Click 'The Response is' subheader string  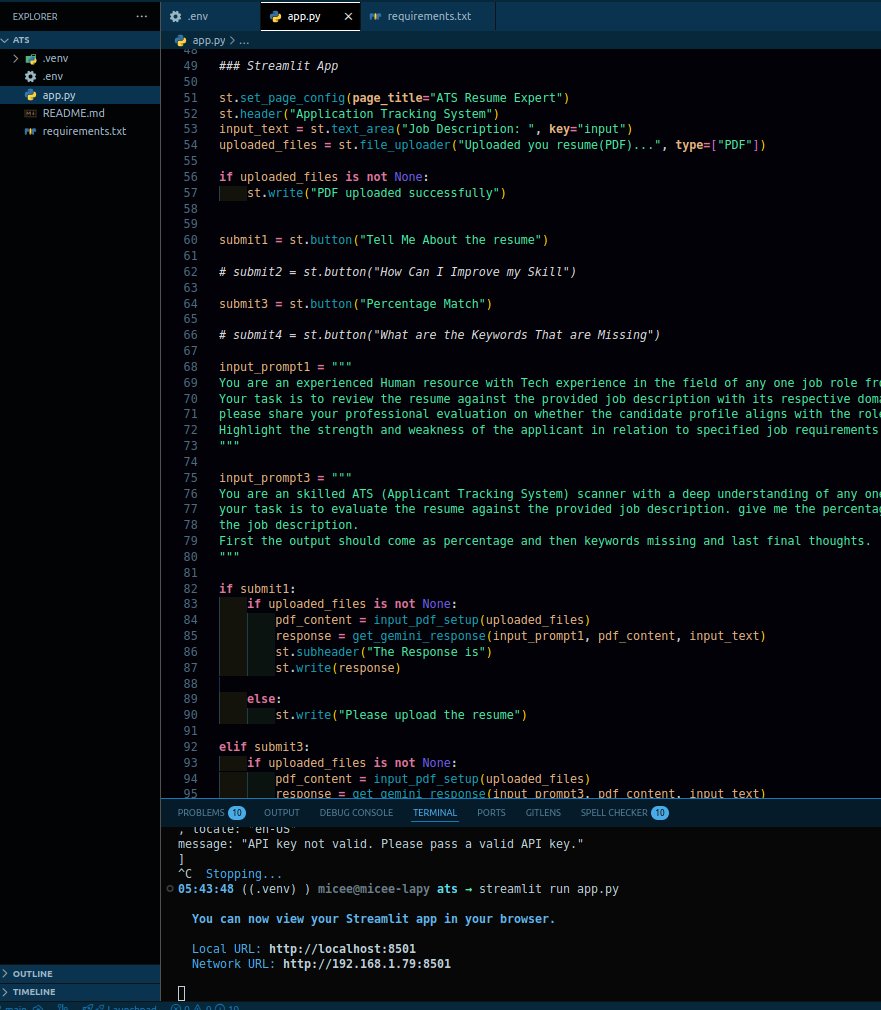coord(426,652)
